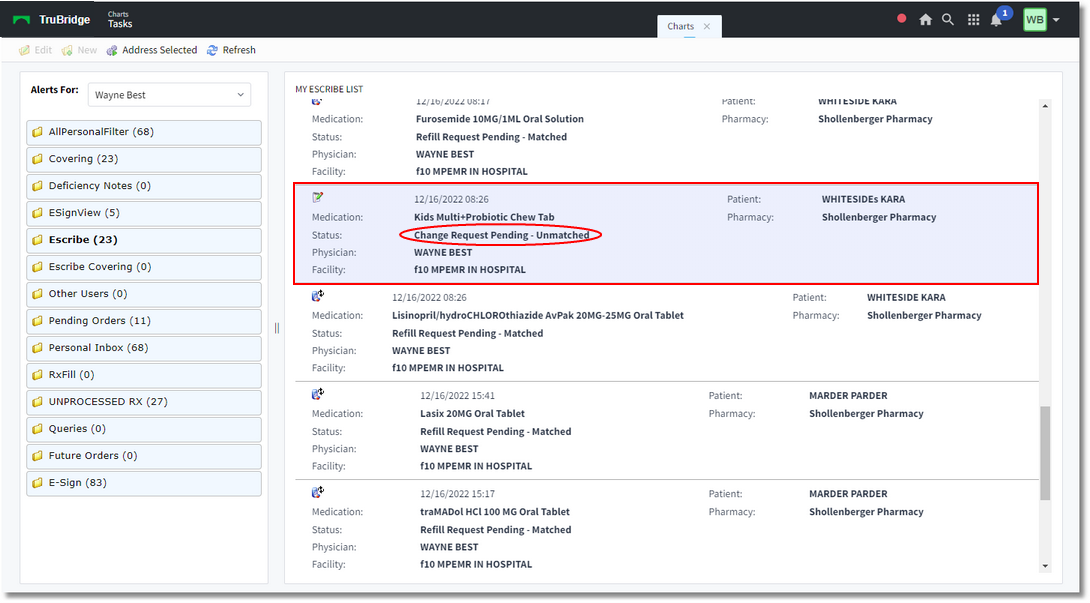The height and width of the screenshot is (603, 1090).
Task: Click the escribe list scrollbar thumb
Action: [x=1045, y=453]
